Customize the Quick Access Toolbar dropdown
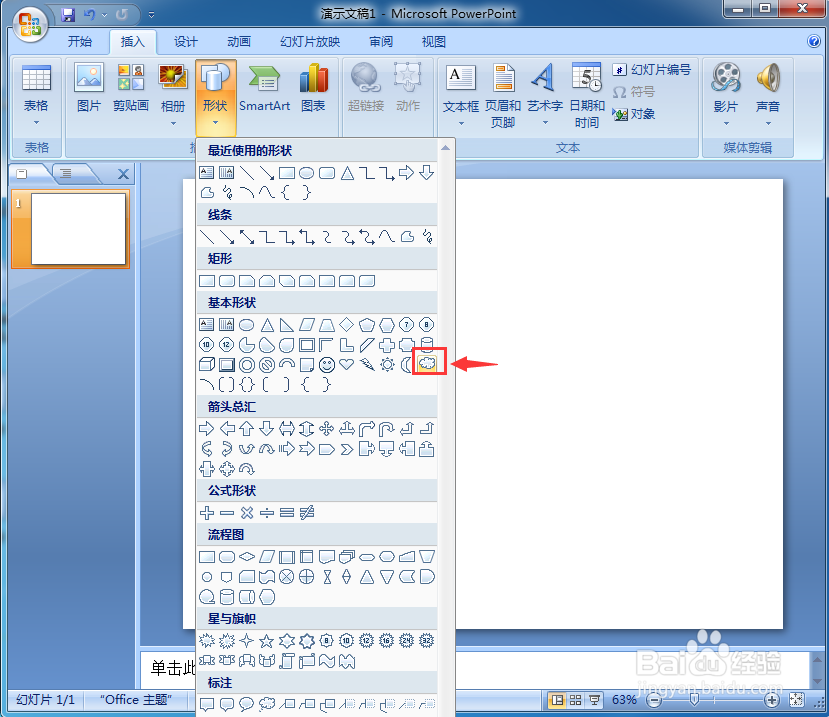The width and height of the screenshot is (829, 717). click(x=151, y=15)
